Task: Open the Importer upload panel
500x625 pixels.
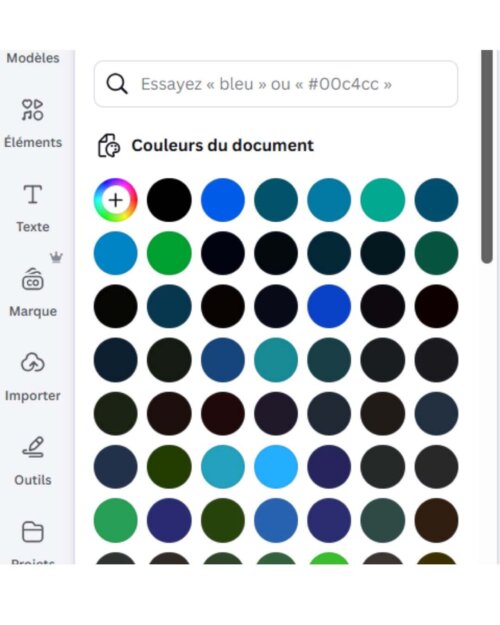Action: [x=33, y=377]
